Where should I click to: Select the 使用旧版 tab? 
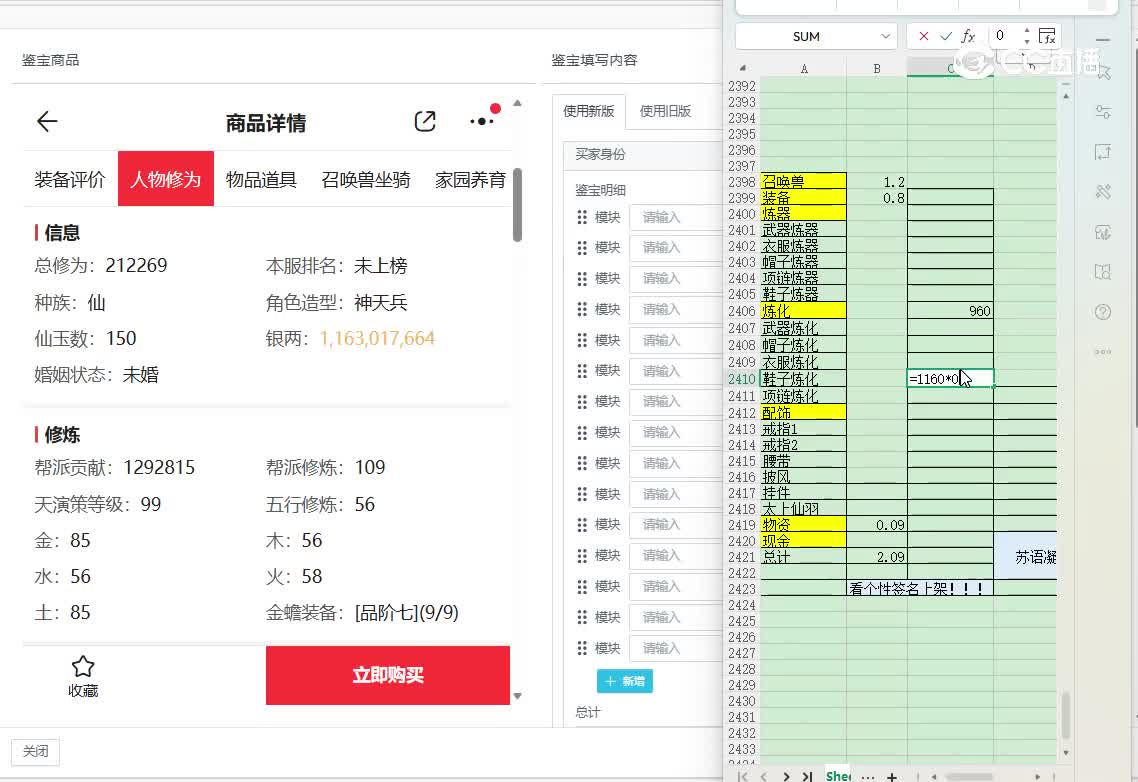click(x=665, y=111)
